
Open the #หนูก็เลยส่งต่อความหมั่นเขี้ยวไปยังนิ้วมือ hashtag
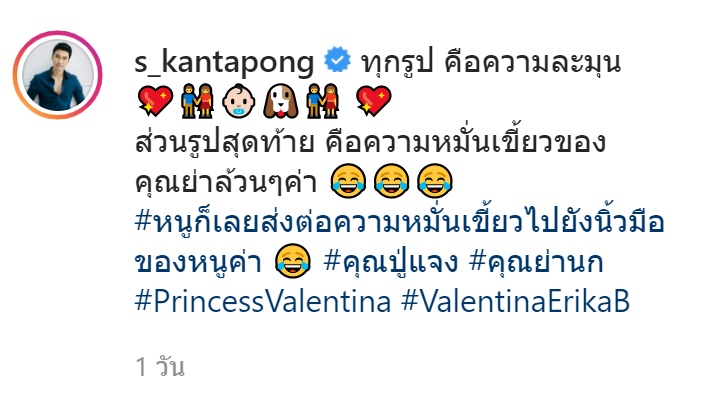(x=399, y=221)
